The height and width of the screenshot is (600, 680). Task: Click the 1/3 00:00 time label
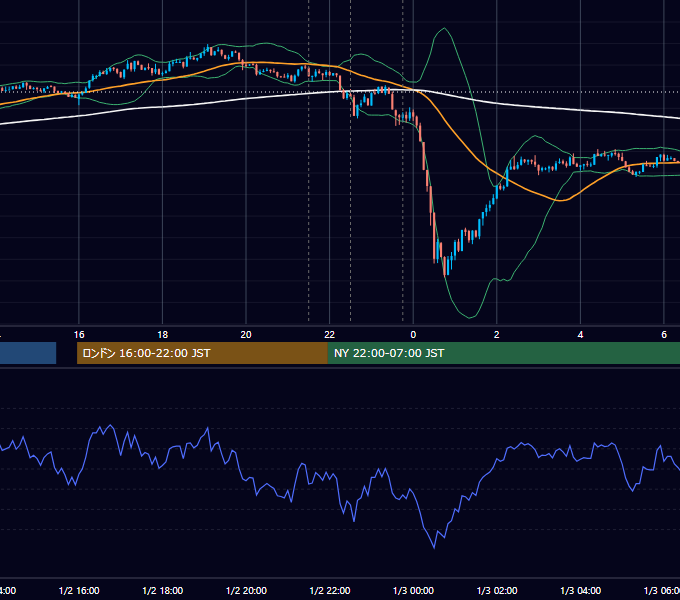pos(413,590)
